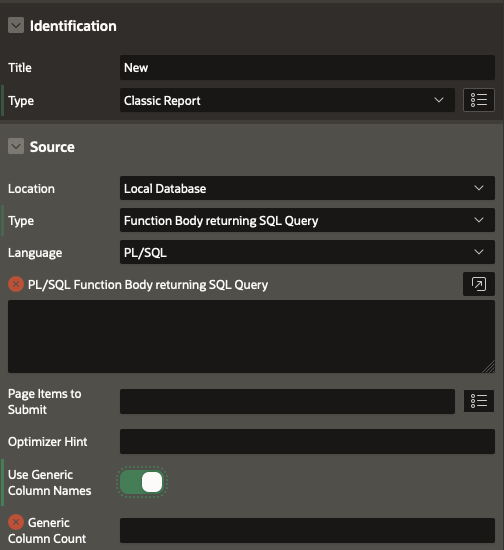Open Classic Report type dropdown
This screenshot has width=504, height=550.
coord(287,100)
